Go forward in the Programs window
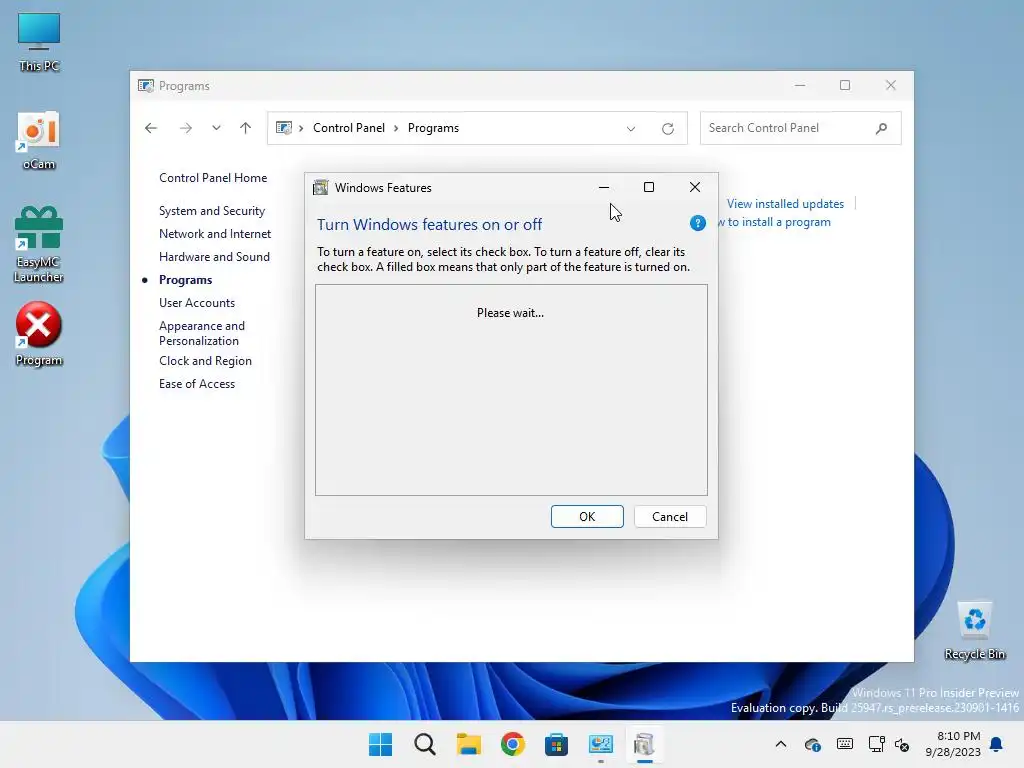 pyautogui.click(x=185, y=128)
